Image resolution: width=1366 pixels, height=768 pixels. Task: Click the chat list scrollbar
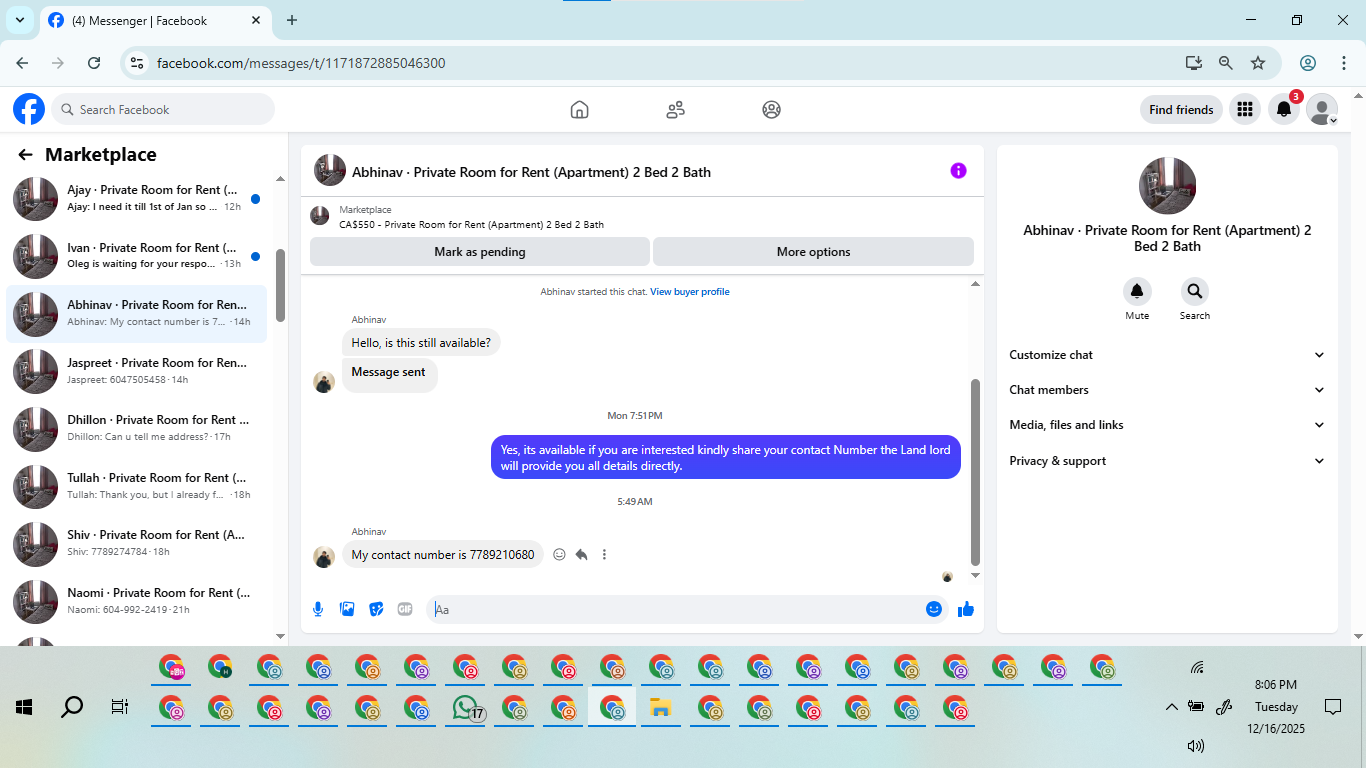coord(281,285)
